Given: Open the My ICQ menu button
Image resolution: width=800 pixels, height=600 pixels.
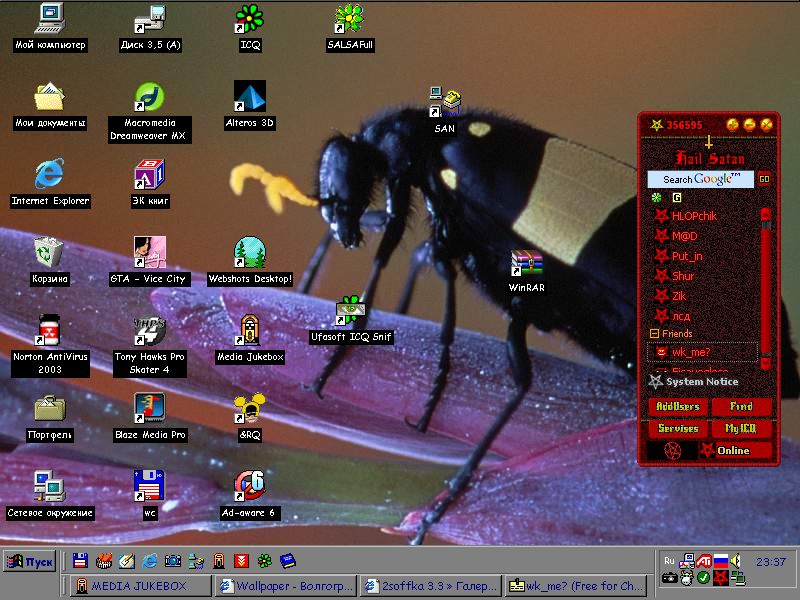Looking at the screenshot, I should coord(741,429).
